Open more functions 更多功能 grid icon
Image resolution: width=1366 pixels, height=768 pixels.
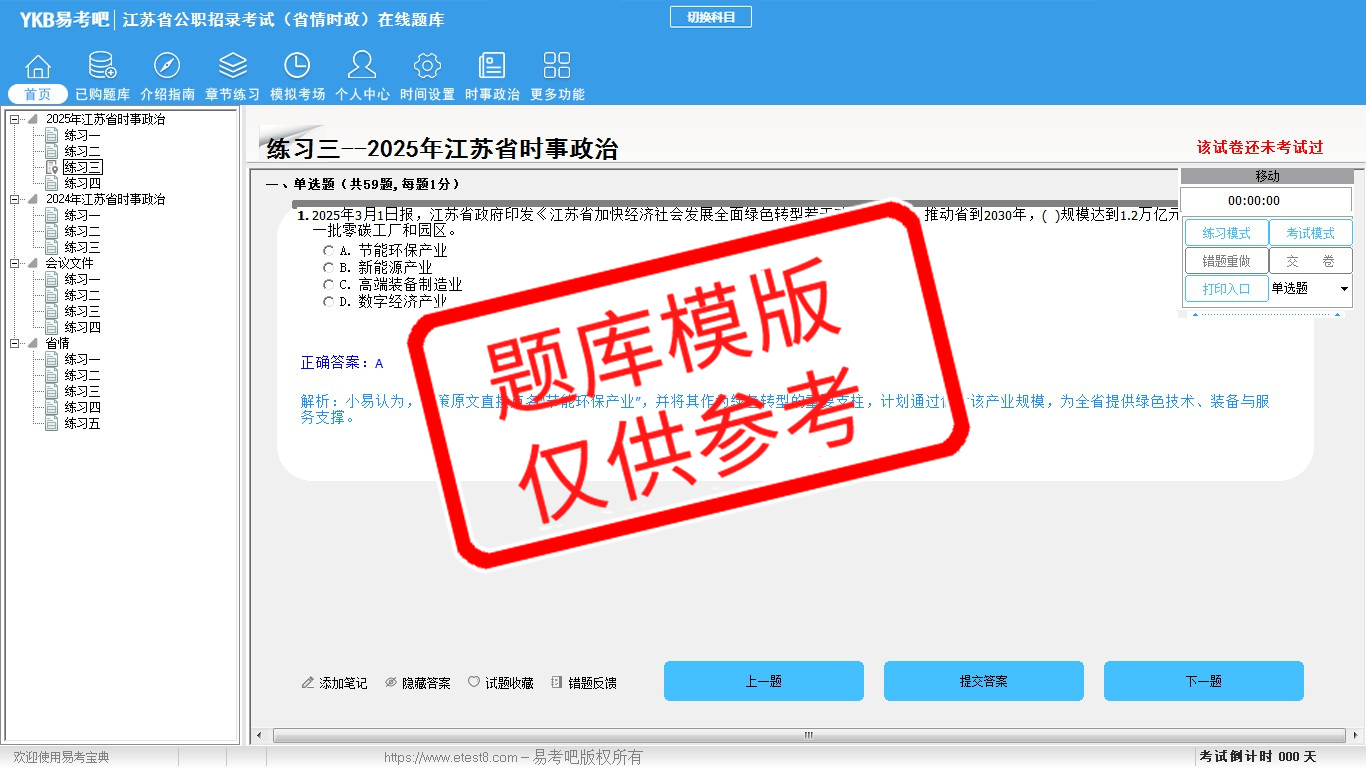[x=557, y=67]
